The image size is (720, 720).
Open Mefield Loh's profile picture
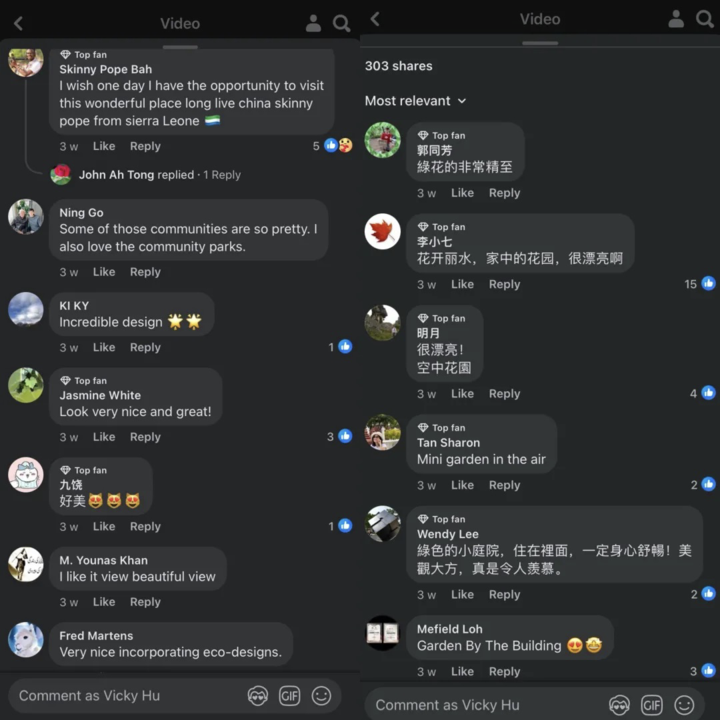(382, 633)
